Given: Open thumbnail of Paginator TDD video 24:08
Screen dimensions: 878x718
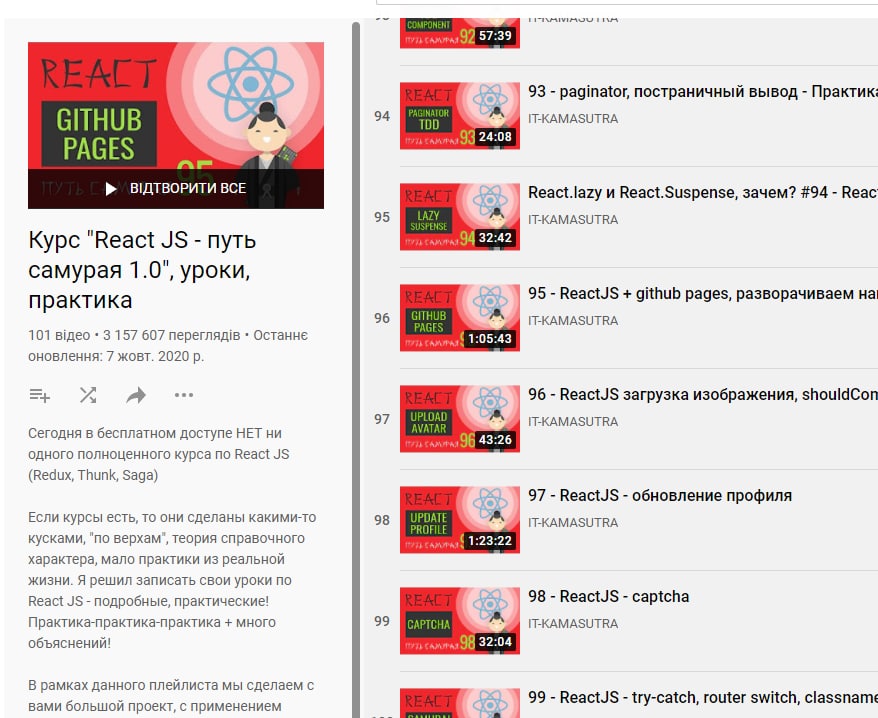Looking at the screenshot, I should tap(460, 116).
